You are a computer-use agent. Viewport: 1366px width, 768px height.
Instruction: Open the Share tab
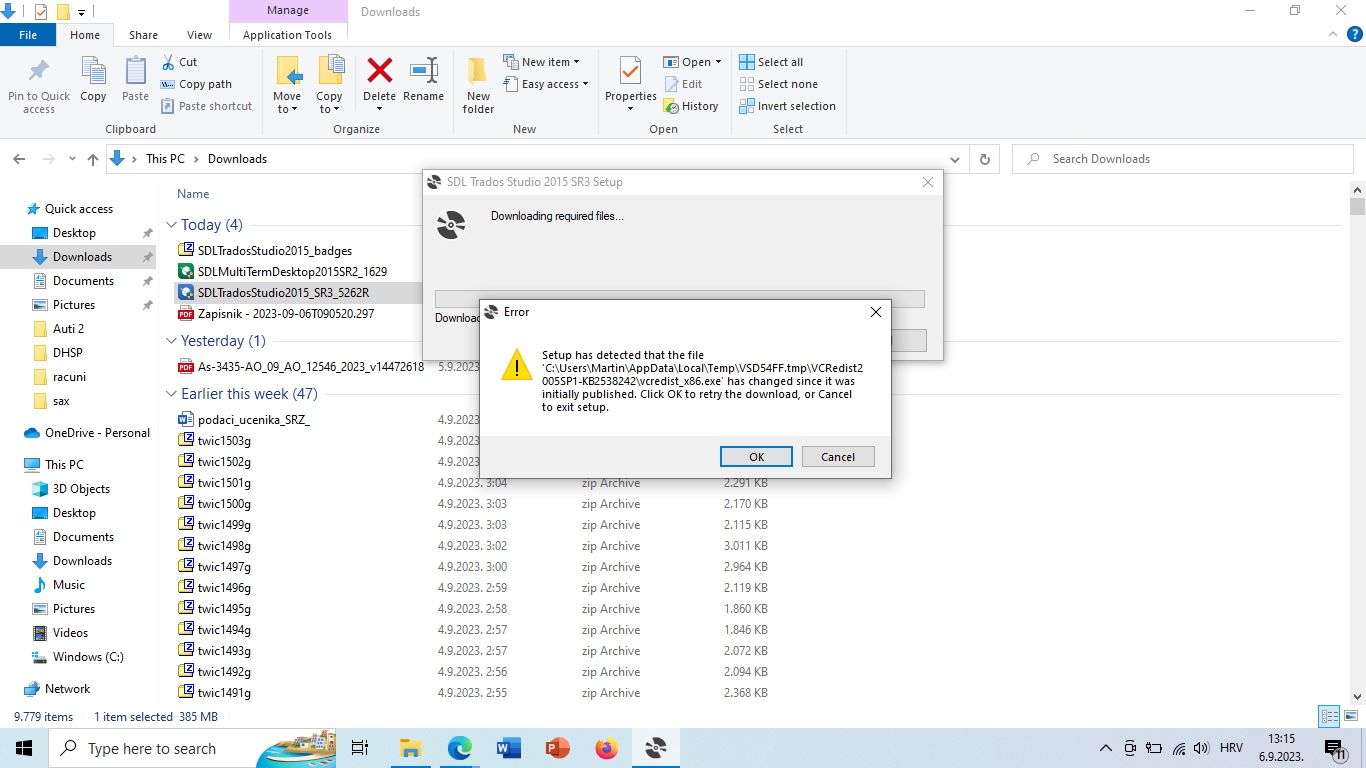tap(142, 33)
